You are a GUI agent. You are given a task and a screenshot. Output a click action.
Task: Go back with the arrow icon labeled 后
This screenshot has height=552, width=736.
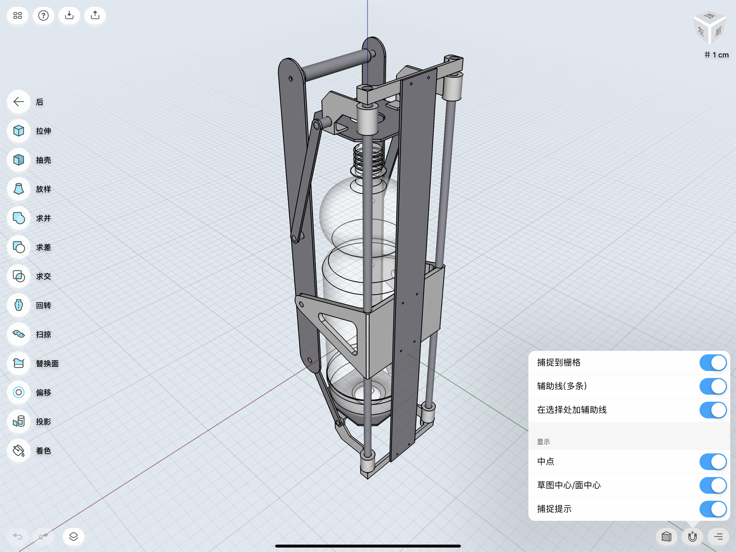tap(18, 101)
